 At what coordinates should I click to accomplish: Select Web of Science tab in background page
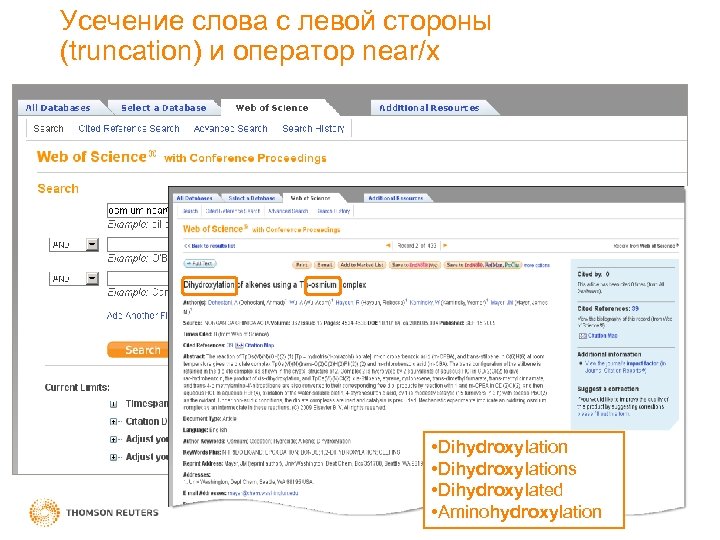(x=272, y=108)
